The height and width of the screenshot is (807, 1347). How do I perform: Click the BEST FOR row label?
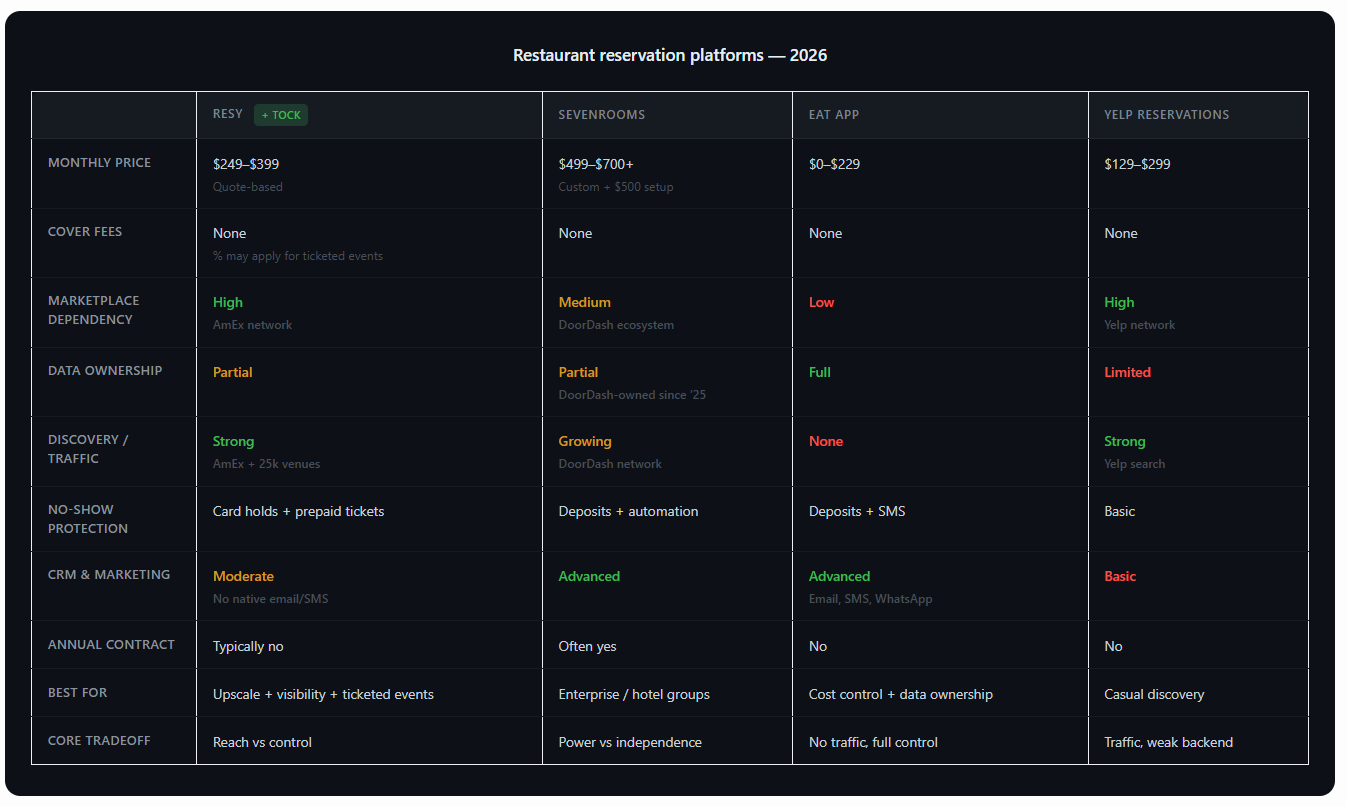coord(78,693)
